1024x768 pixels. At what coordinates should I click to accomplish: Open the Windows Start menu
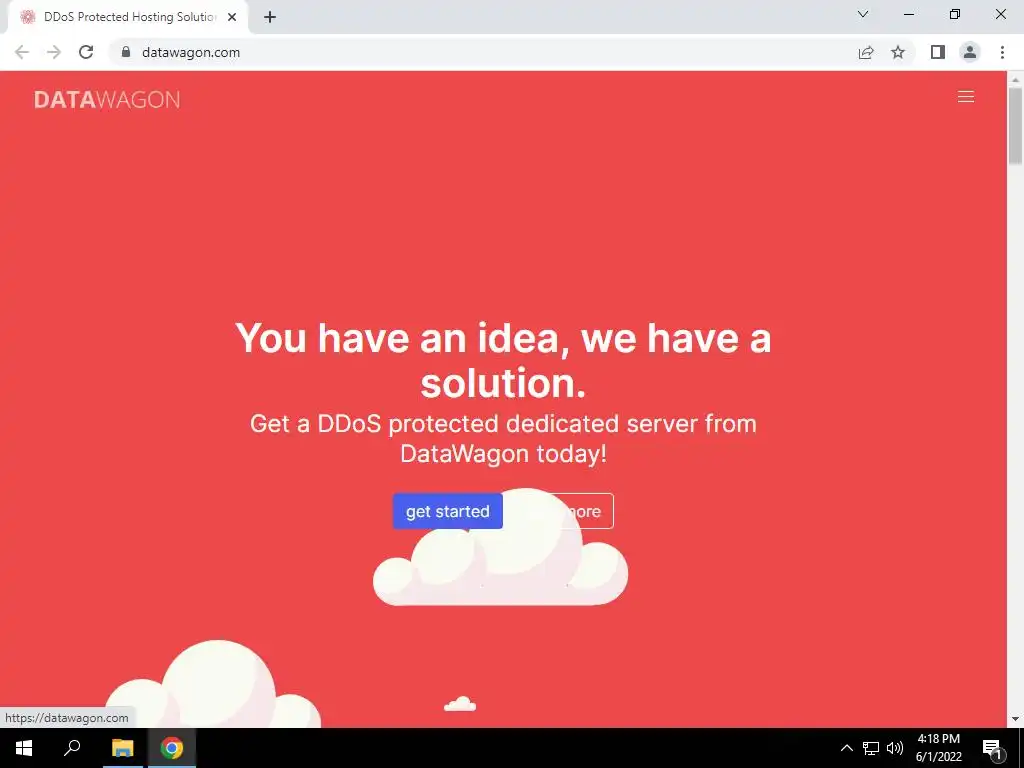point(24,748)
